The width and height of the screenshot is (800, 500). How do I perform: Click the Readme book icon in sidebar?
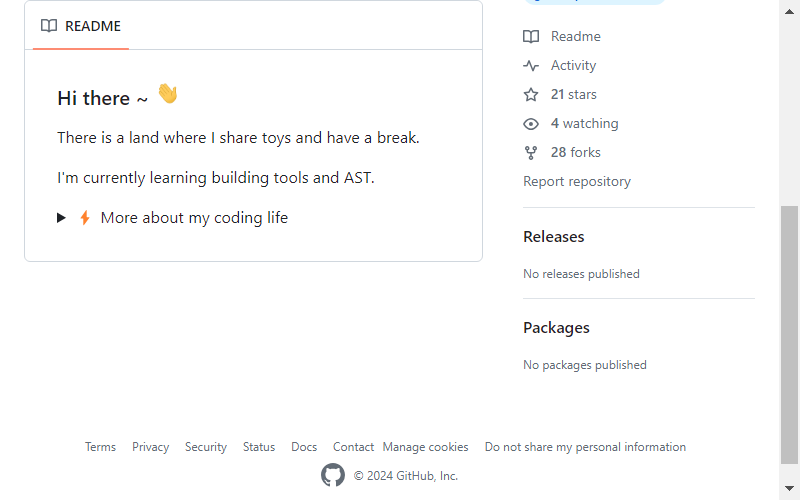531,37
